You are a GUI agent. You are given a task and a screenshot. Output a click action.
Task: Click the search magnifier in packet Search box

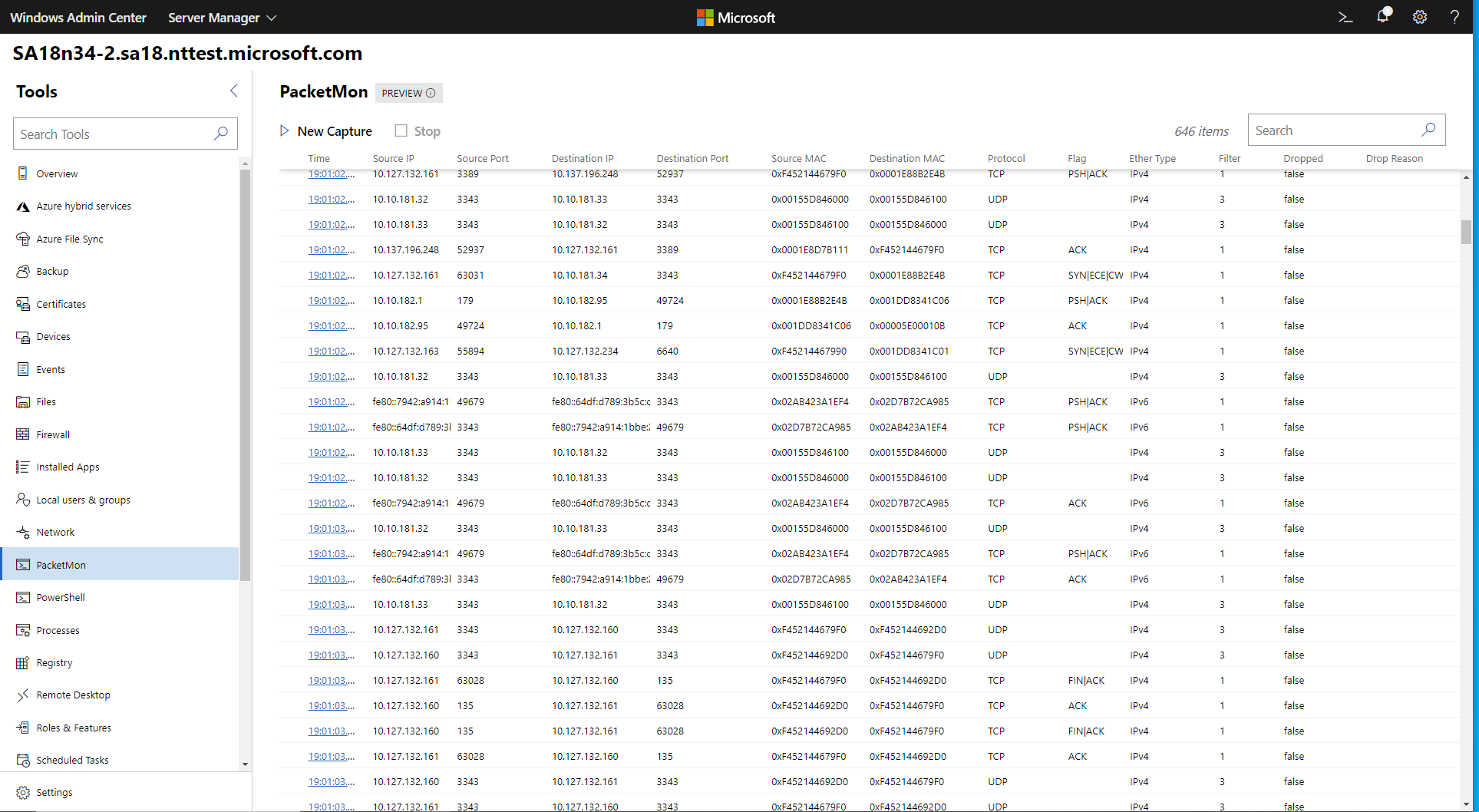point(1428,130)
